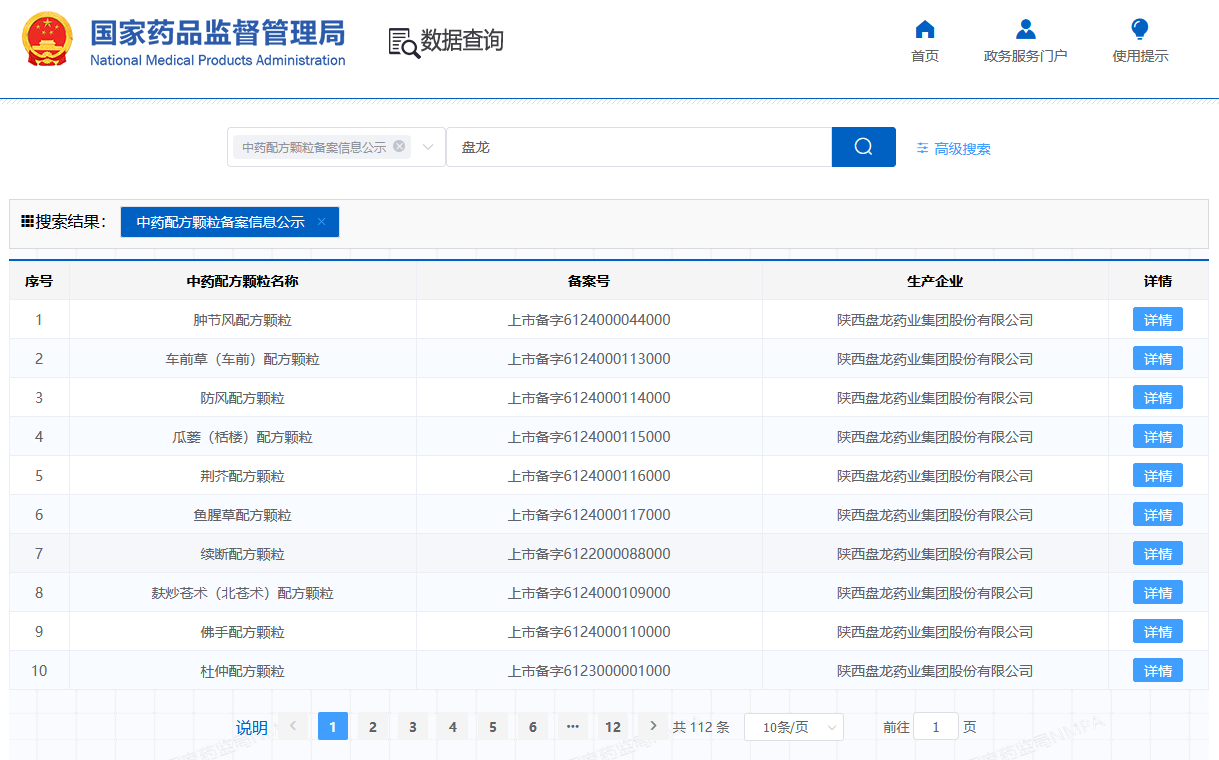Viewport: 1219px width, 760px height.
Task: Expand the database category dropdown arrow
Action: click(x=428, y=147)
